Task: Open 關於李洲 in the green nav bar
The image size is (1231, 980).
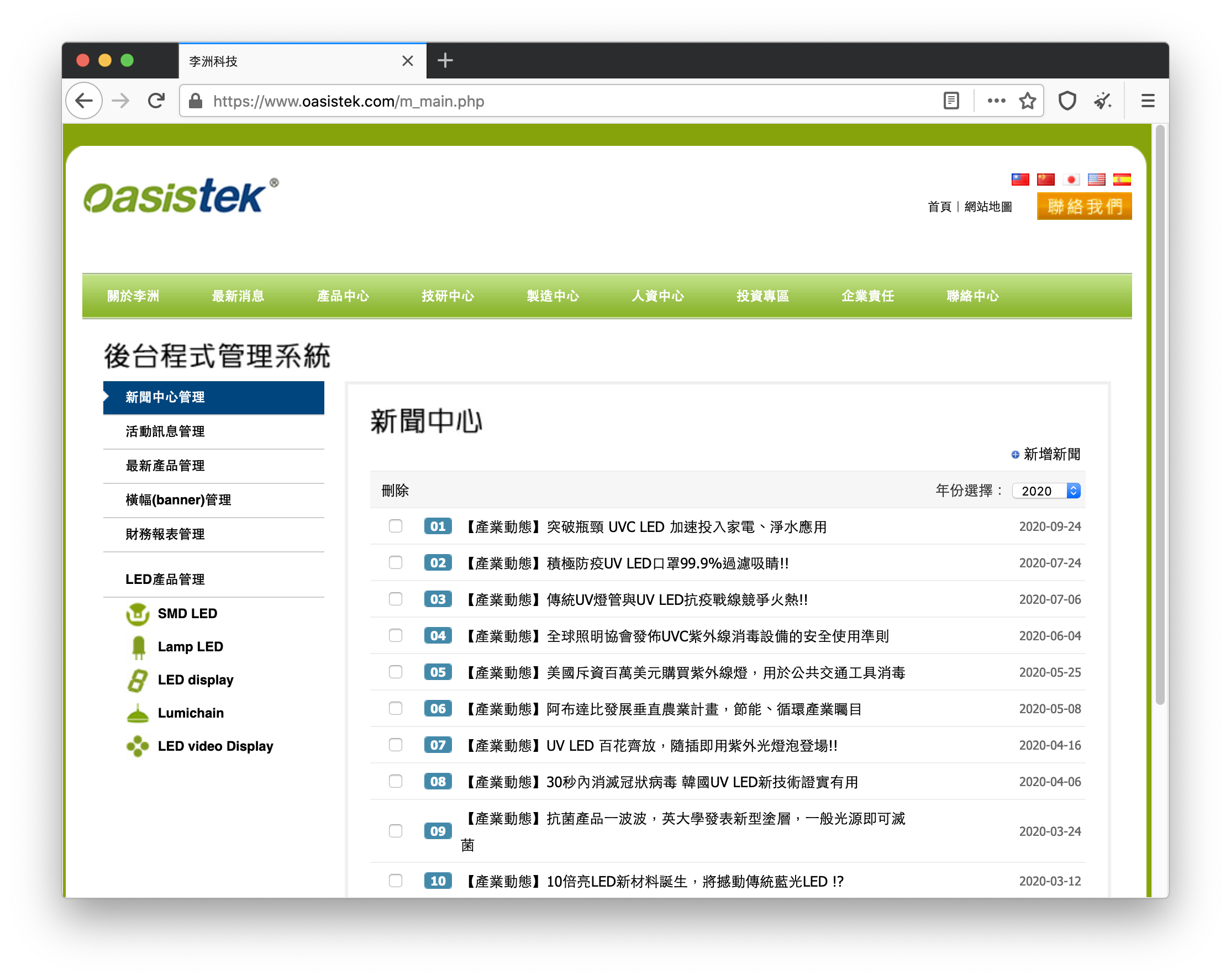Action: (x=133, y=296)
